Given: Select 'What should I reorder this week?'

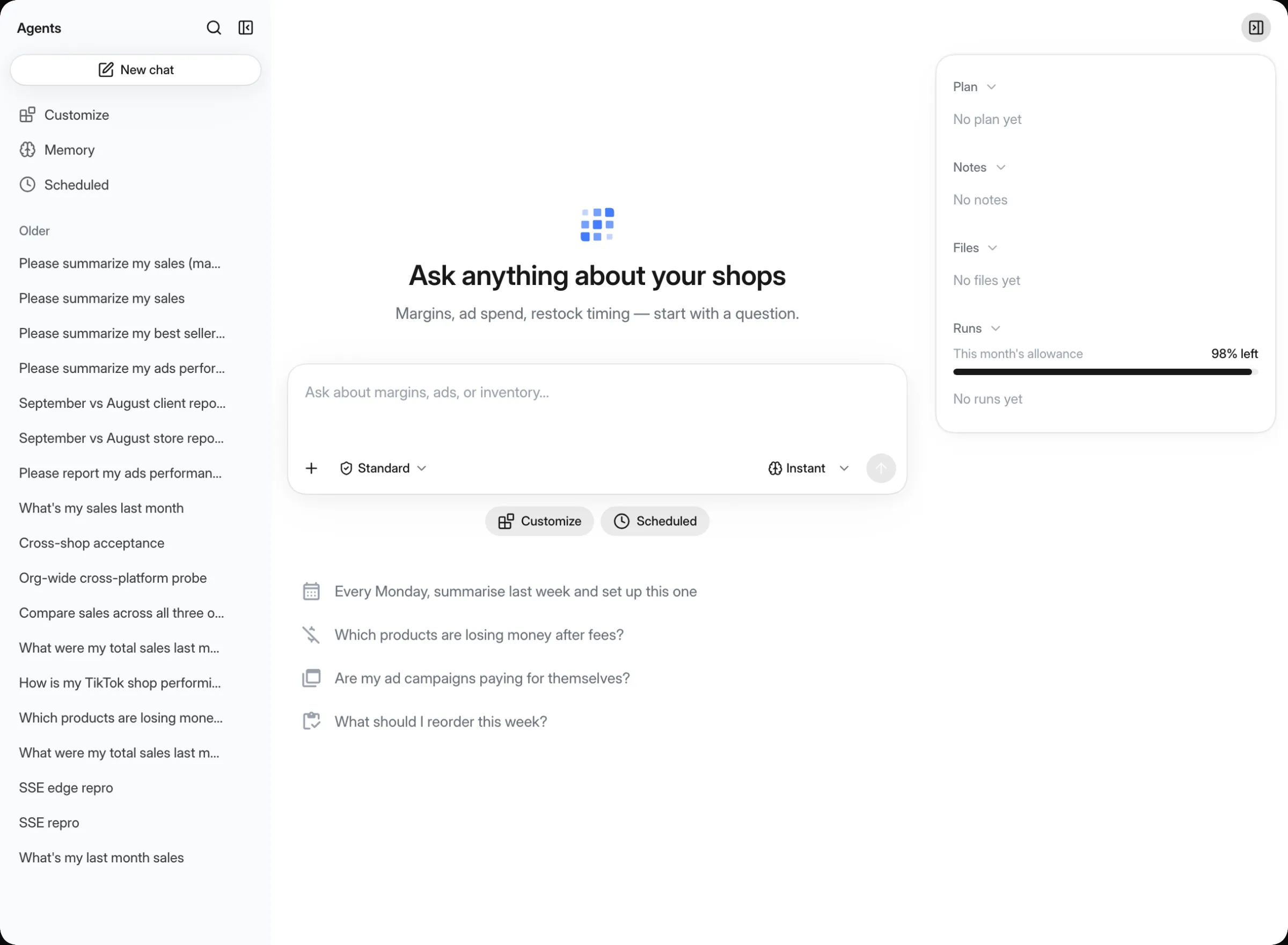Looking at the screenshot, I should [441, 722].
